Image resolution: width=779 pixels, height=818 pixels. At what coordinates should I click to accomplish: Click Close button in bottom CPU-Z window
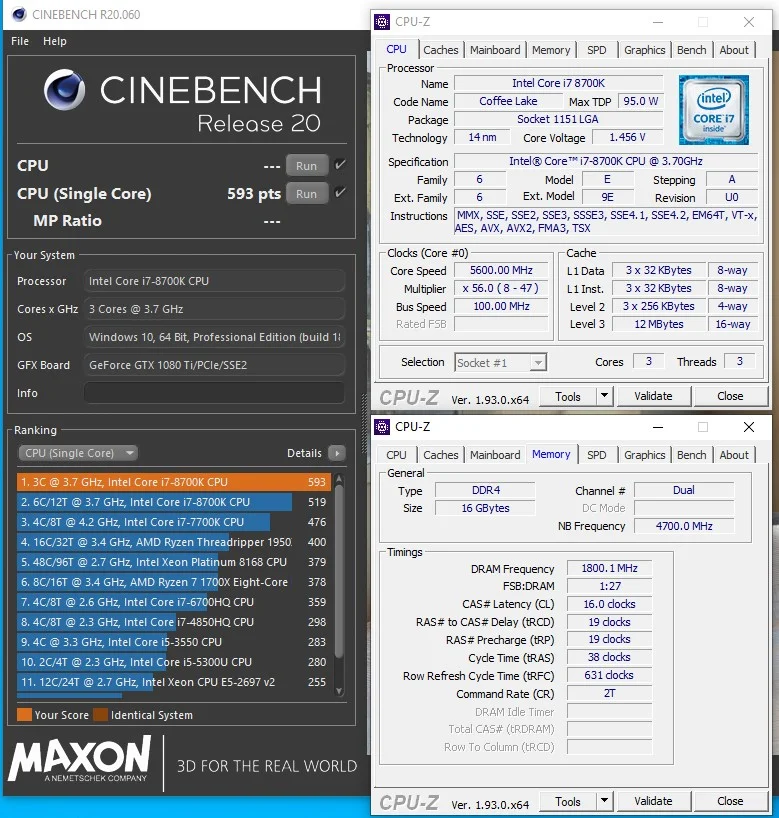[x=730, y=801]
